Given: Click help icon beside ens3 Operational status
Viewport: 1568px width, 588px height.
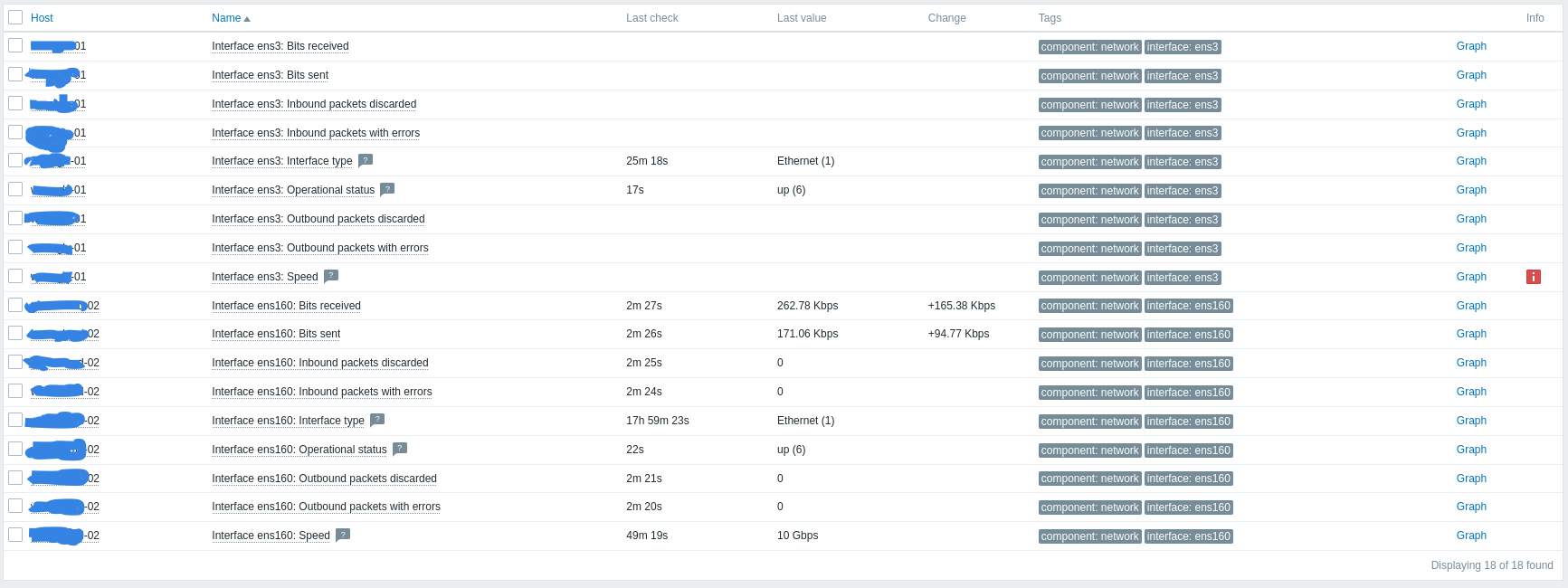Looking at the screenshot, I should pos(387,189).
